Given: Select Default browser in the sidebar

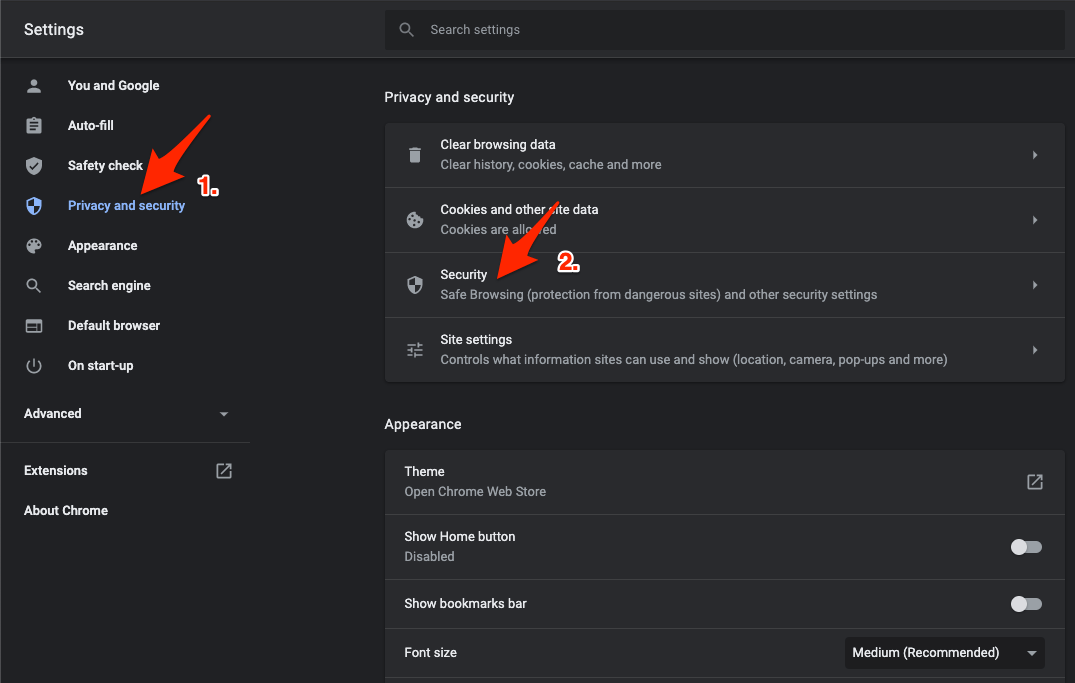Looking at the screenshot, I should [x=113, y=325].
